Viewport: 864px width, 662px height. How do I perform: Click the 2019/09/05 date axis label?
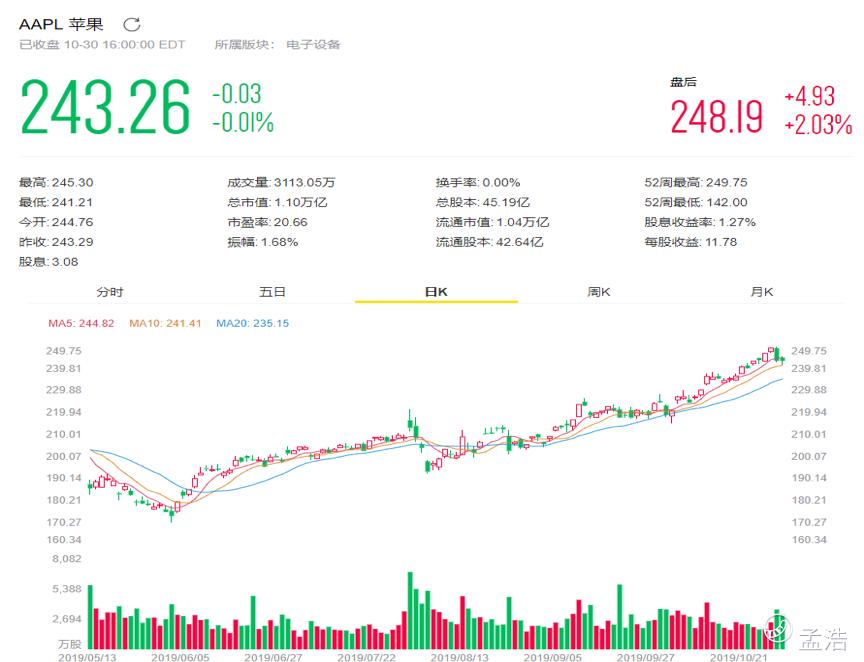(x=553, y=657)
